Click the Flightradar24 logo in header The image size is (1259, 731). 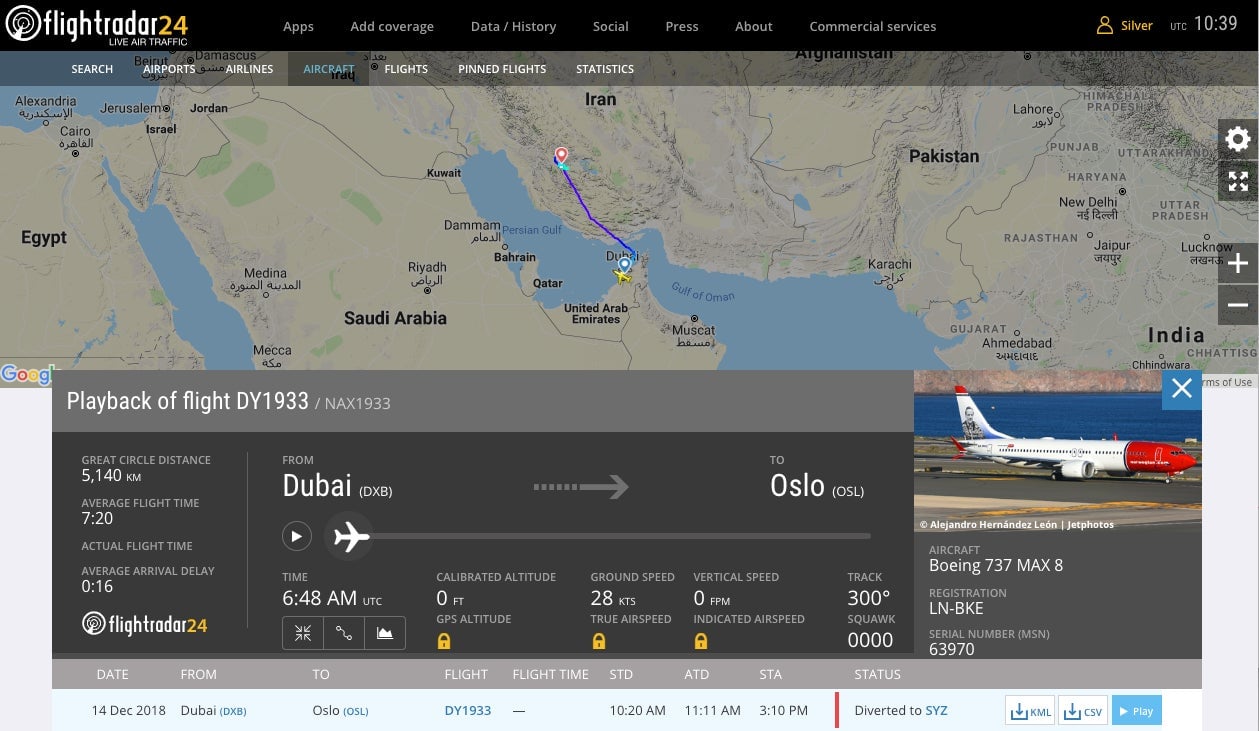(x=97, y=26)
